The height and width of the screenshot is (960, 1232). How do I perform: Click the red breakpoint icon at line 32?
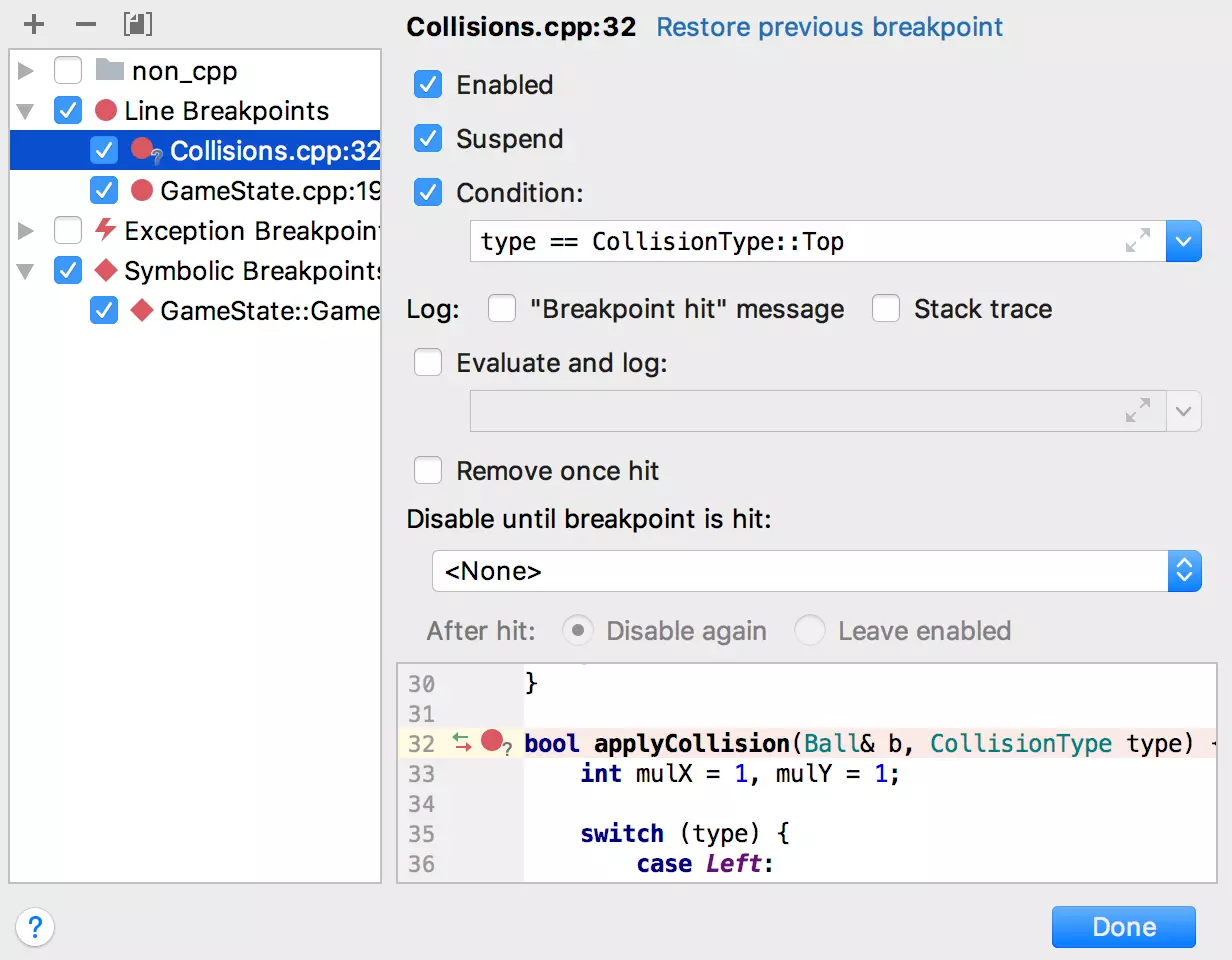491,741
